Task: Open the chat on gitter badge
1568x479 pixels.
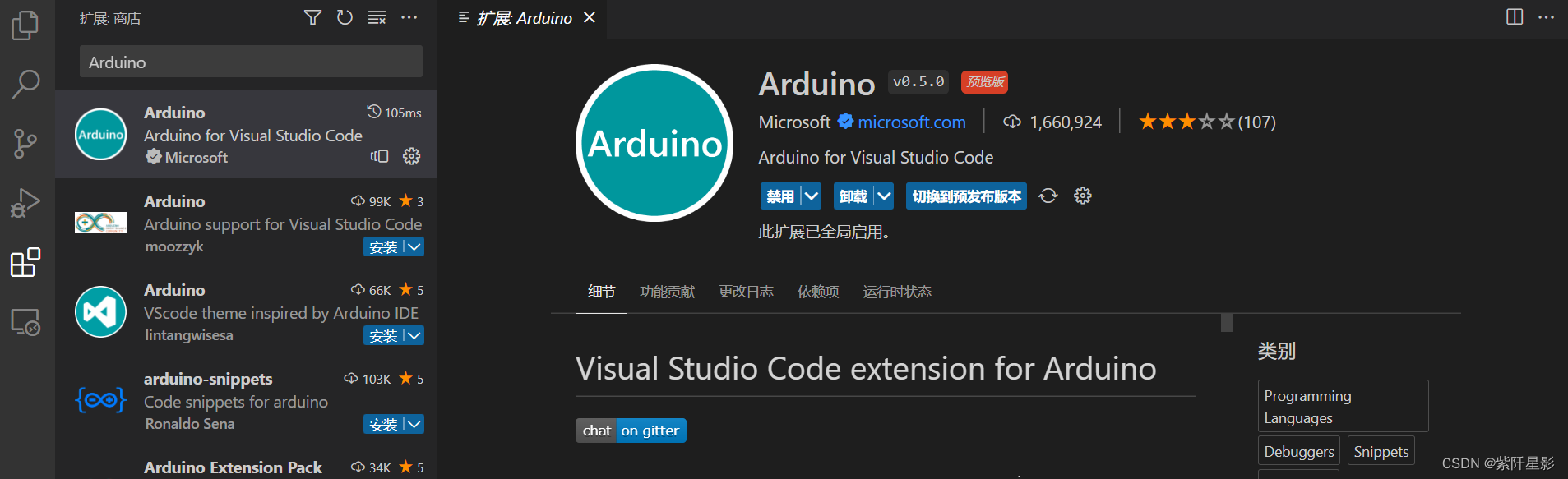Action: (631, 430)
